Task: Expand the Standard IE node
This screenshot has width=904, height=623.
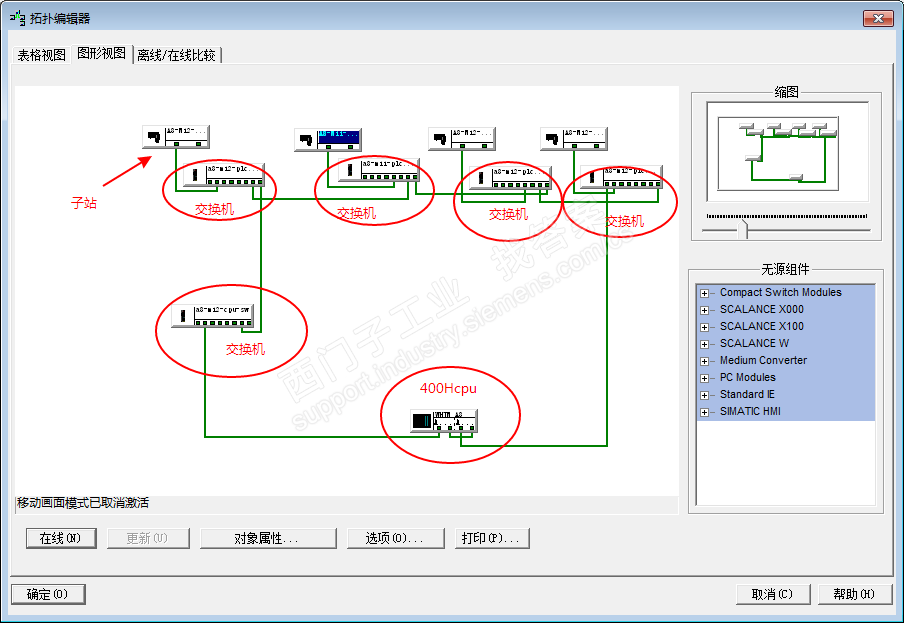Action: (704, 395)
